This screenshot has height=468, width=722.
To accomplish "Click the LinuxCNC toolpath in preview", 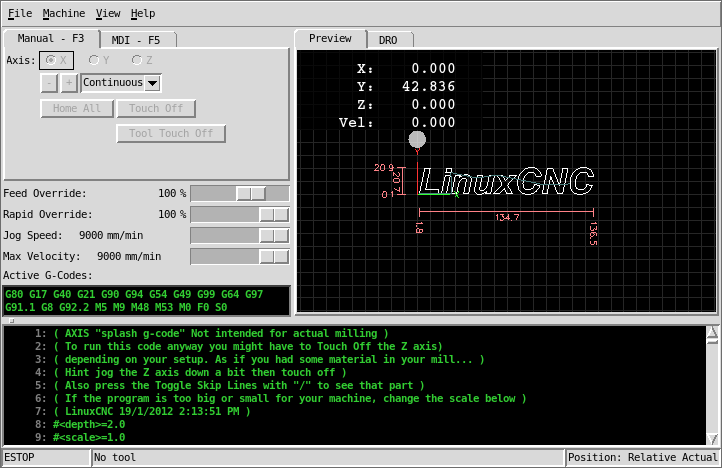I will [506, 181].
